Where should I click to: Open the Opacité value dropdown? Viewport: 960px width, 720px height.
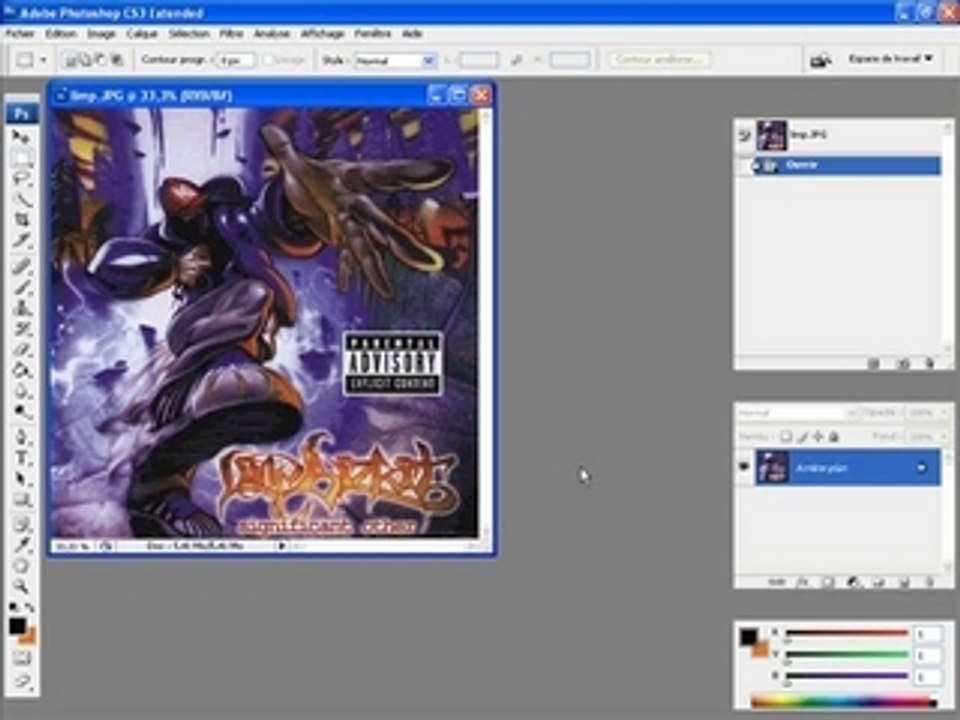coord(943,413)
